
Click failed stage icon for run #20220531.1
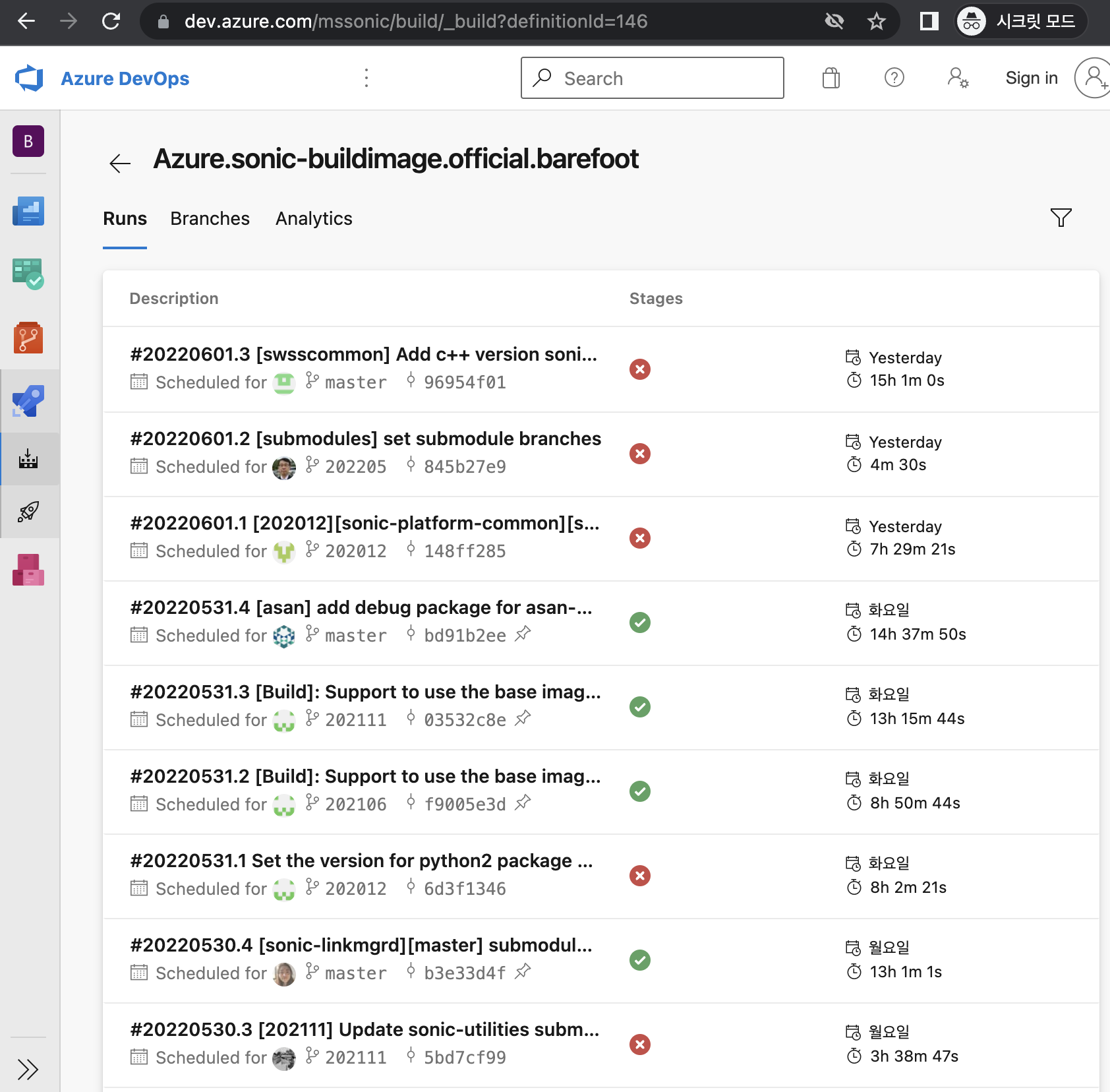640,876
